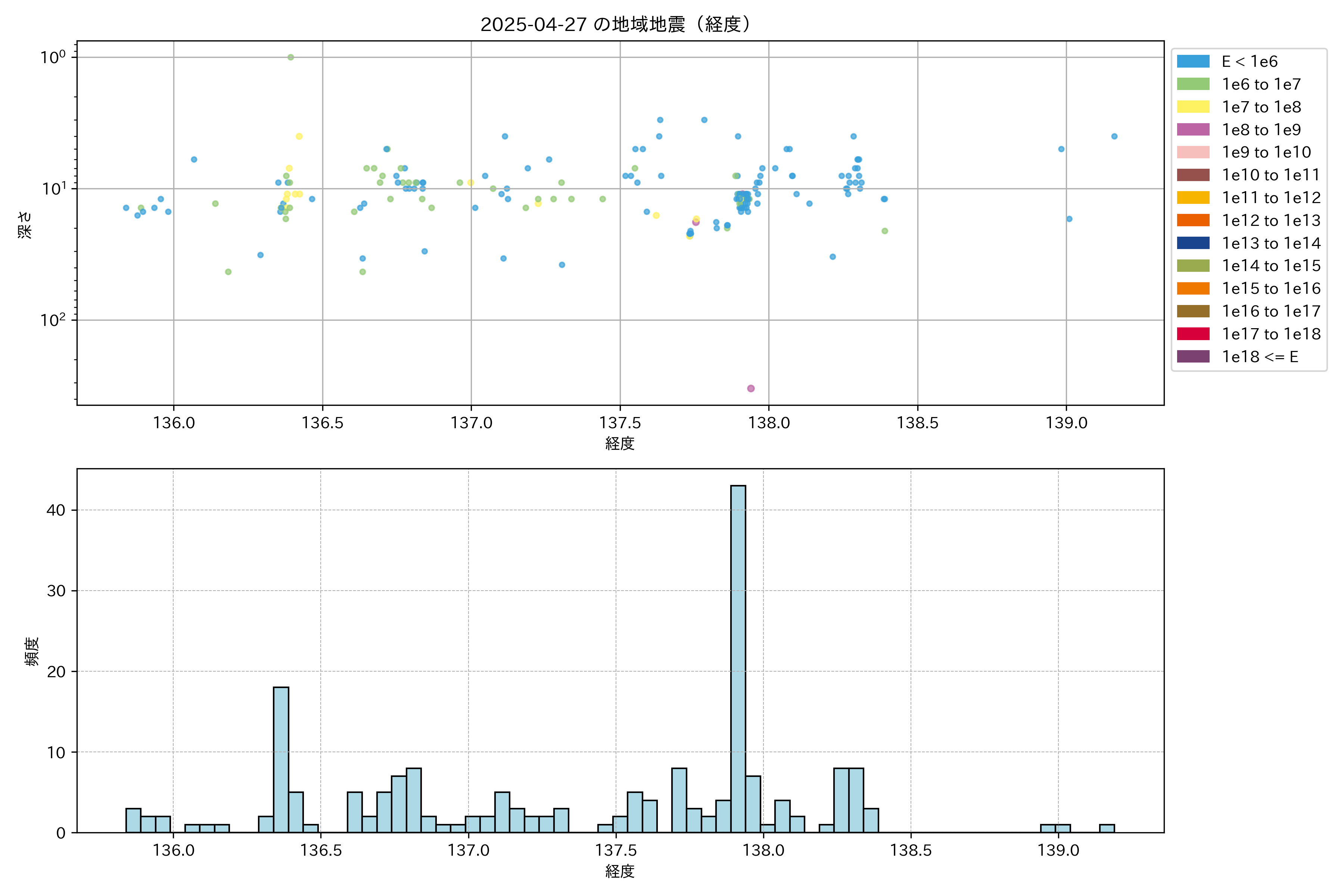The height and width of the screenshot is (896, 1344).
Task: Click the green 1e6 to 1e7 legend swatch
Action: tap(1192, 85)
